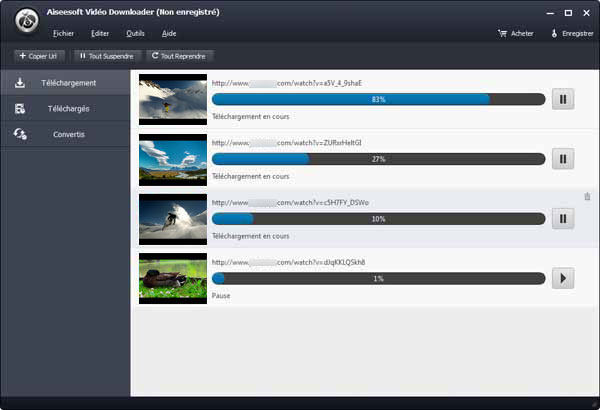Open the Aide menu

pos(169,34)
